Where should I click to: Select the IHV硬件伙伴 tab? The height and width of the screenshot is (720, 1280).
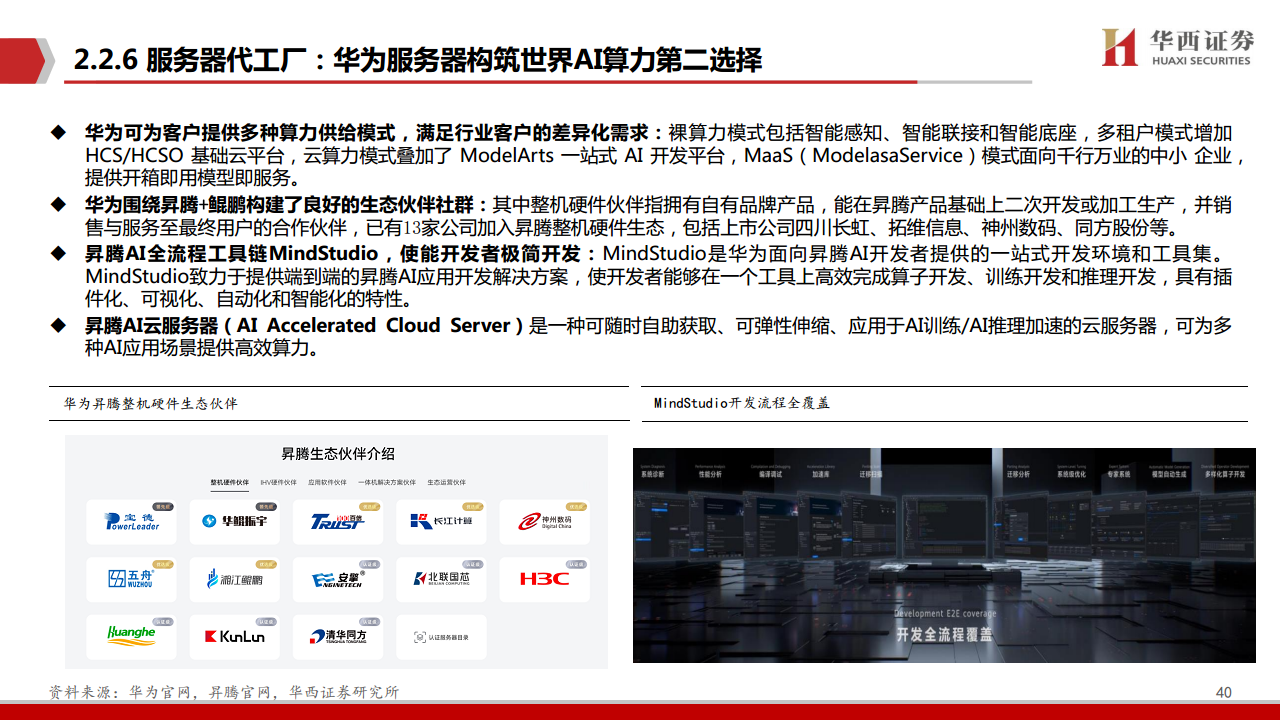[x=279, y=482]
